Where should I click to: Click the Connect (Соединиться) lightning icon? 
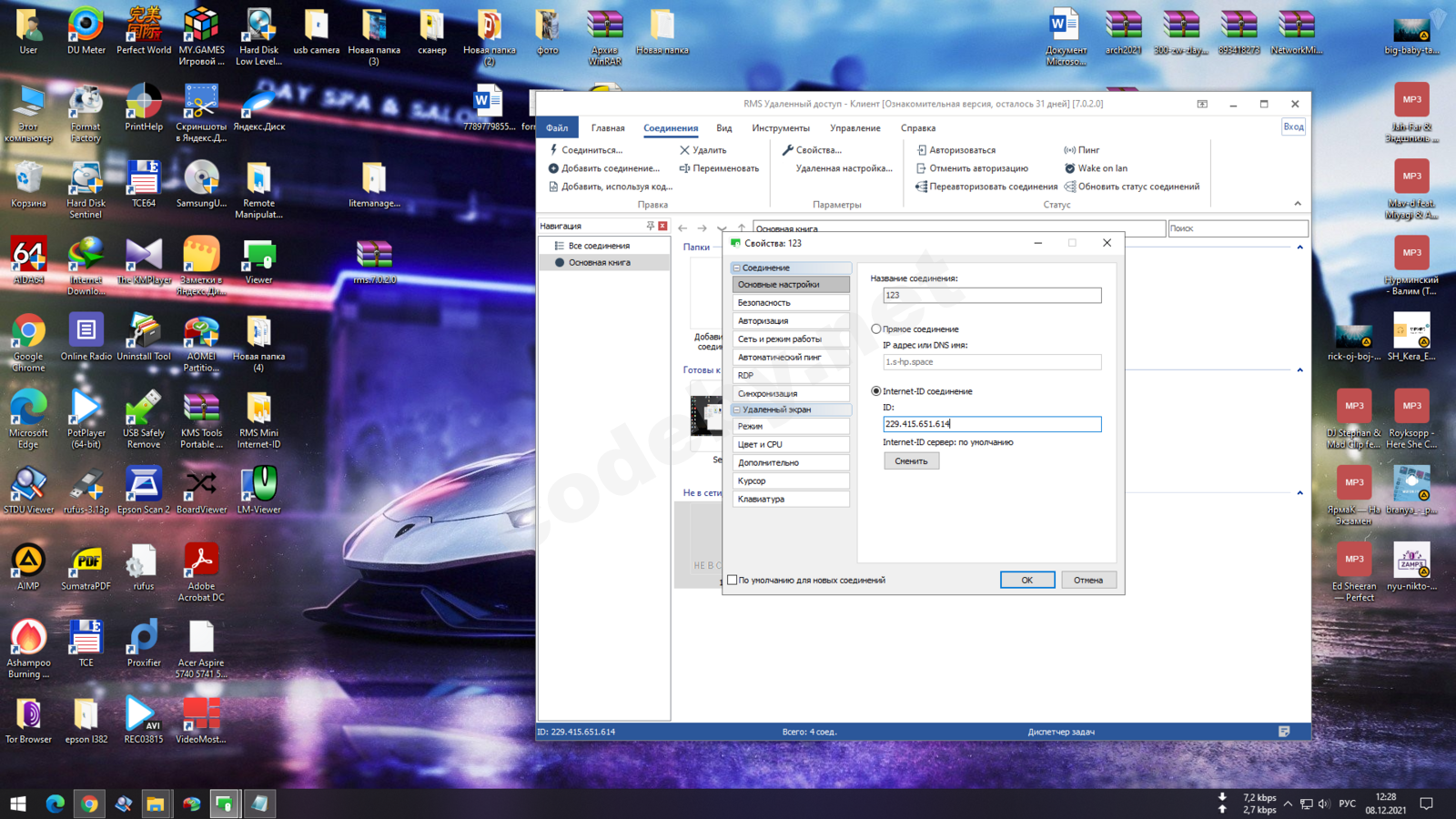click(x=553, y=150)
